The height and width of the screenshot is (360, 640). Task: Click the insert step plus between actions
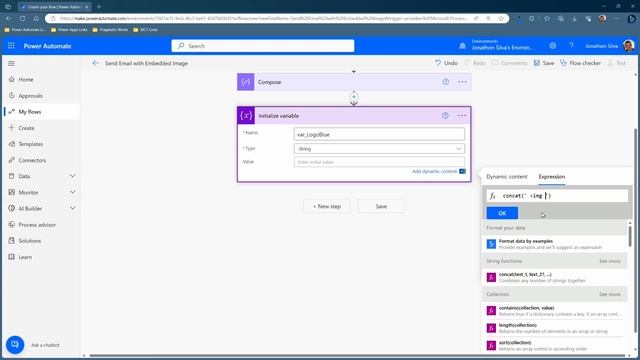[354, 97]
